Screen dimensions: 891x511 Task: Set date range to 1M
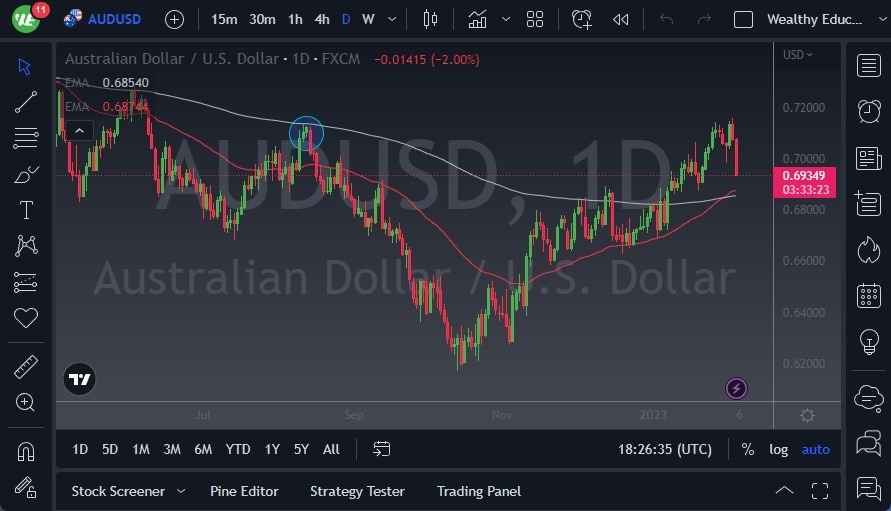(141, 450)
